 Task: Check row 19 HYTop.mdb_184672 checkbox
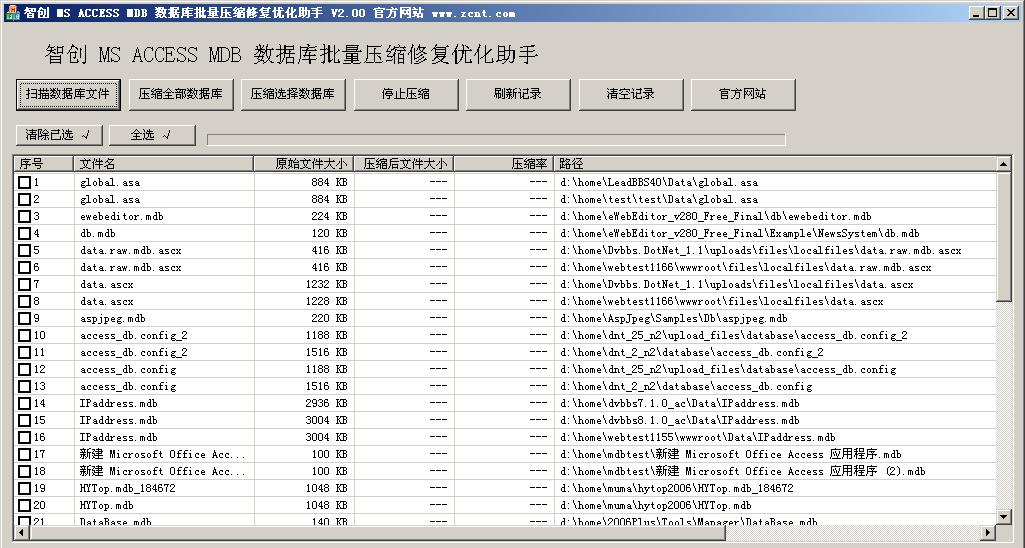(x=24, y=488)
